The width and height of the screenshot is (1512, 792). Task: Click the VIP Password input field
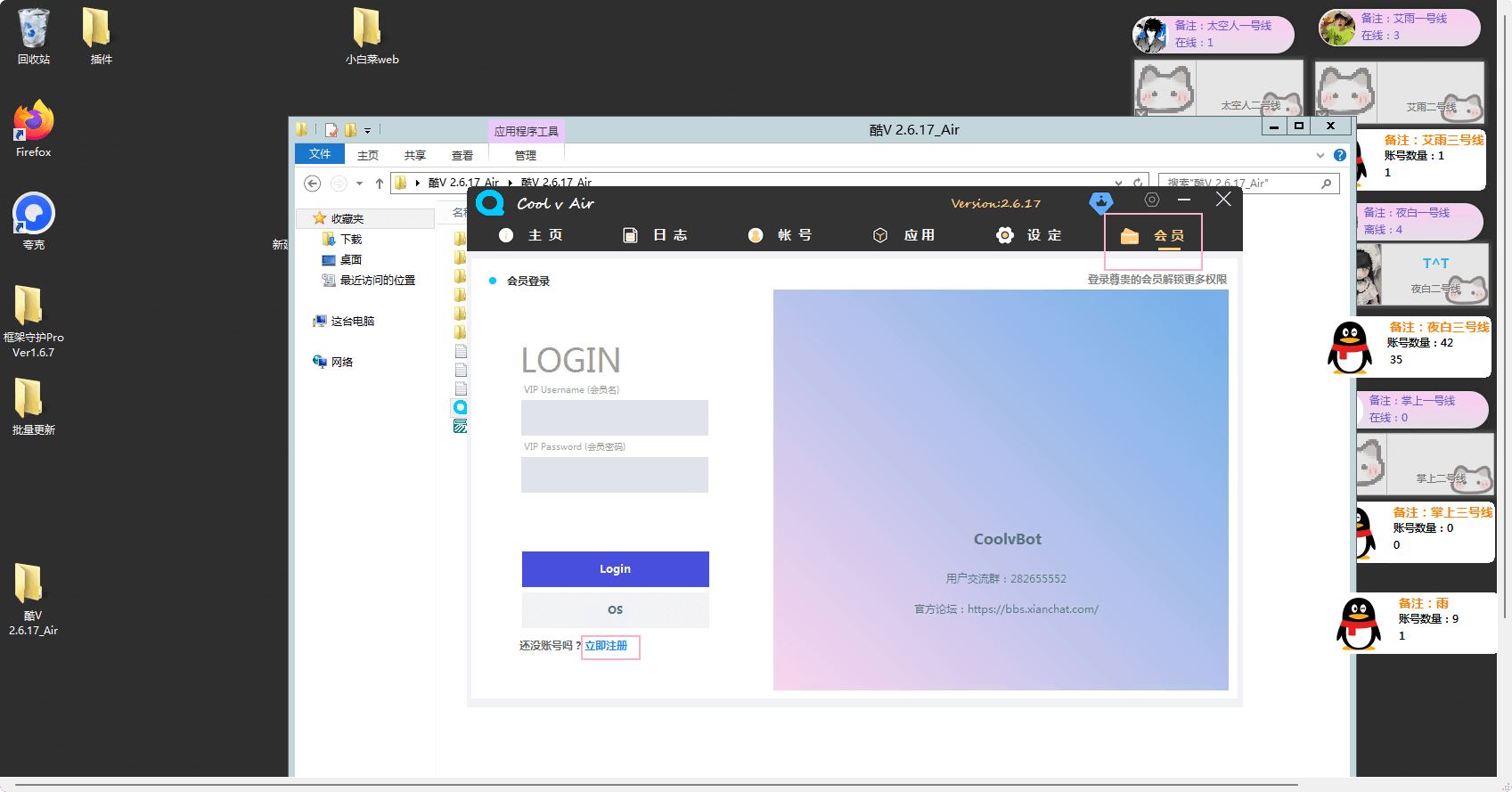point(615,475)
